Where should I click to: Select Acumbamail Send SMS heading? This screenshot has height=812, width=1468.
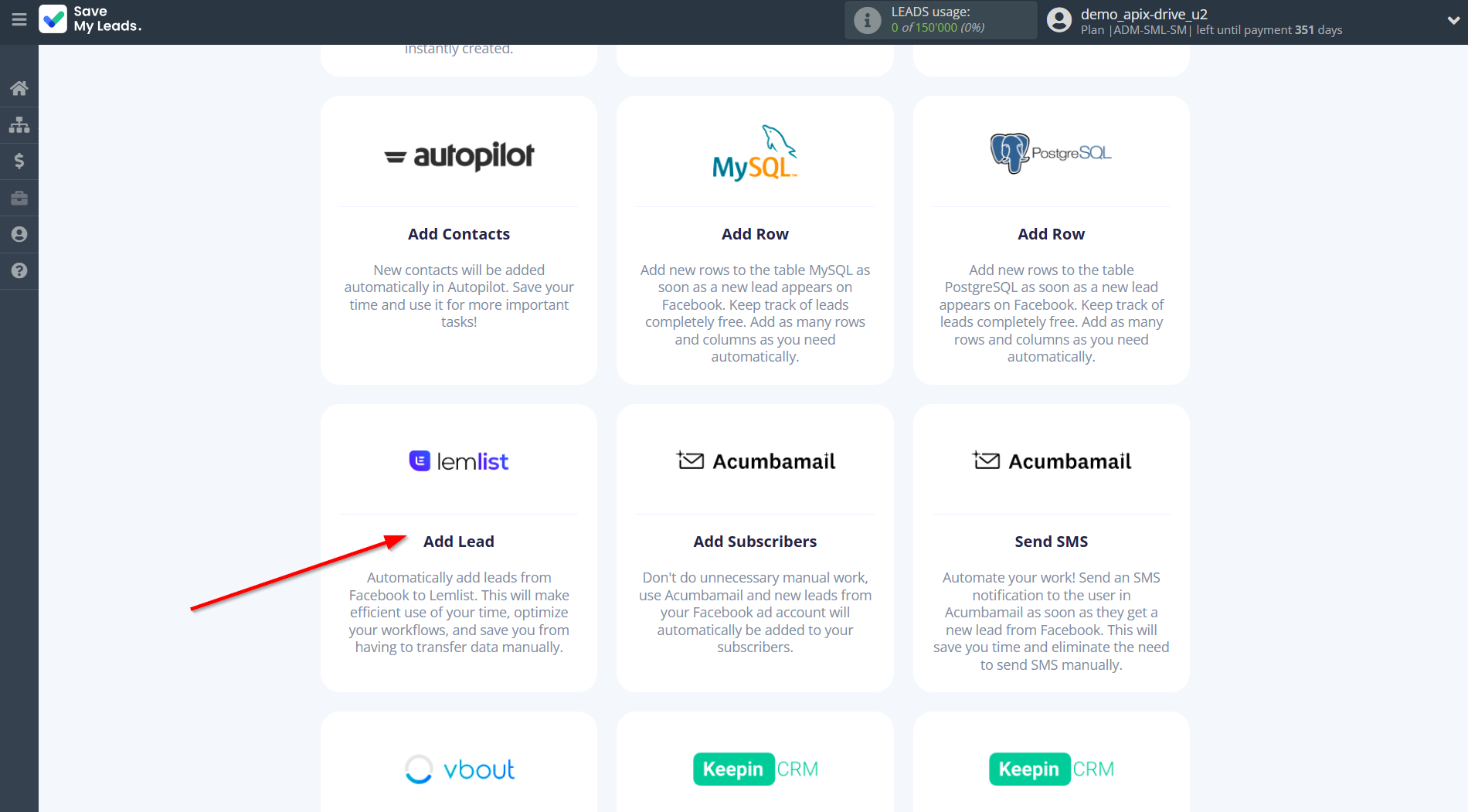[1051, 542]
